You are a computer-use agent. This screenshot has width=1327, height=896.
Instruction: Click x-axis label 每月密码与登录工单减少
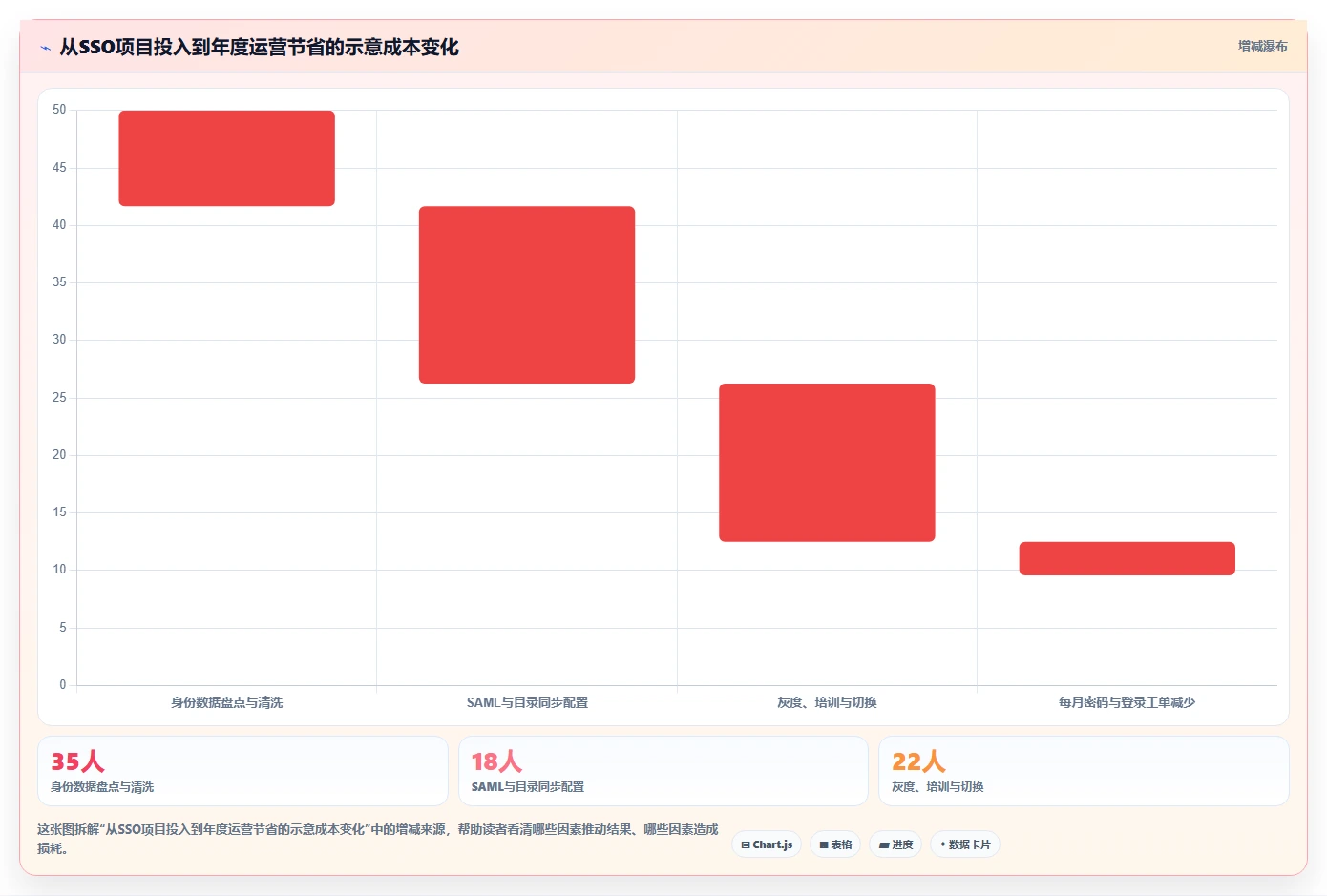(1127, 702)
